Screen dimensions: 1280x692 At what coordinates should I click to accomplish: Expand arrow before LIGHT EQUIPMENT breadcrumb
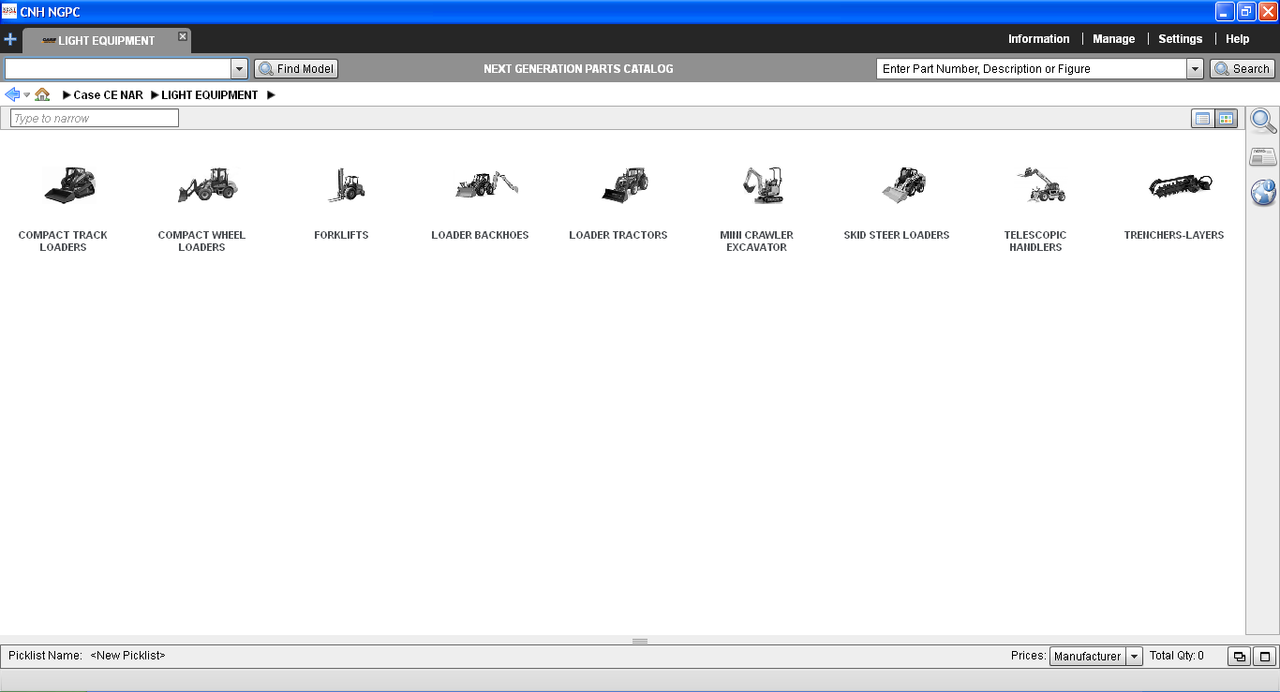(x=155, y=95)
